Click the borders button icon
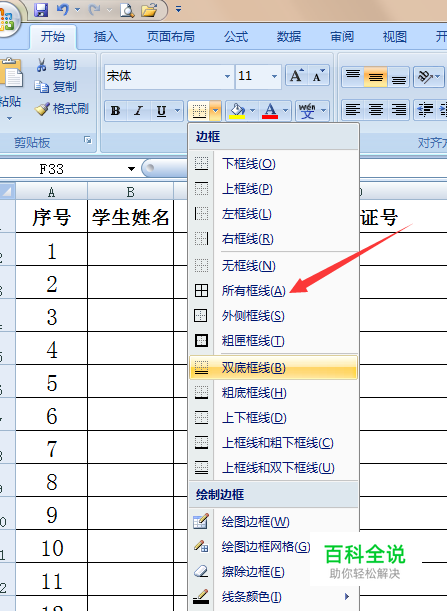 [x=199, y=111]
